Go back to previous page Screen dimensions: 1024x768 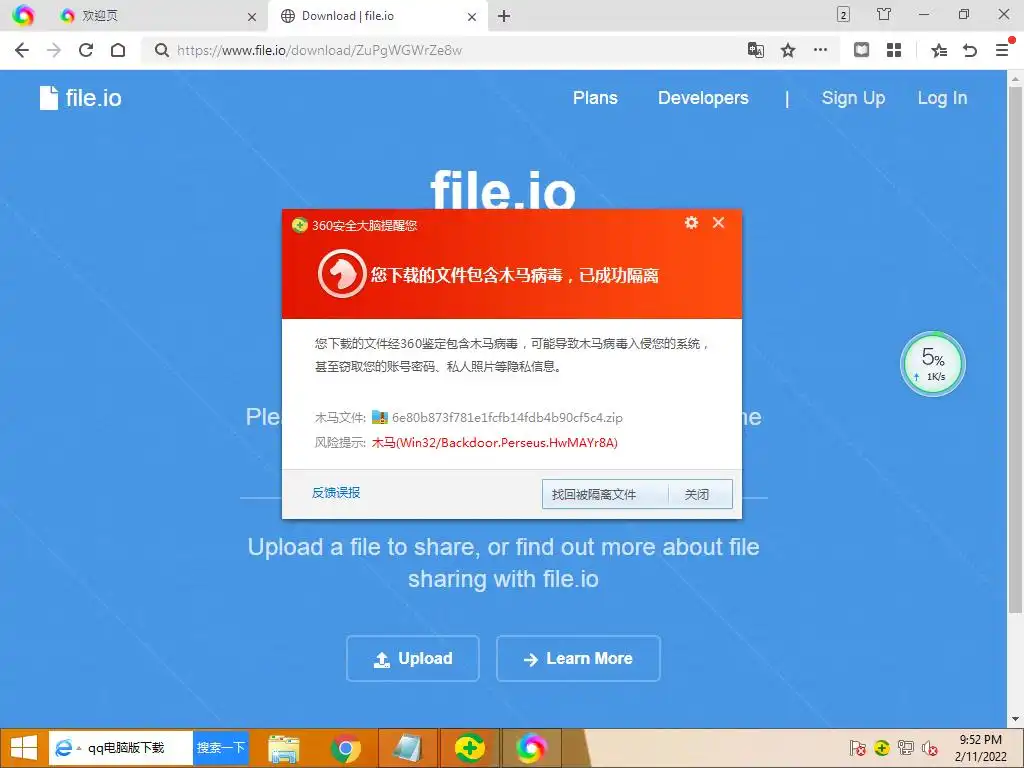click(22, 50)
